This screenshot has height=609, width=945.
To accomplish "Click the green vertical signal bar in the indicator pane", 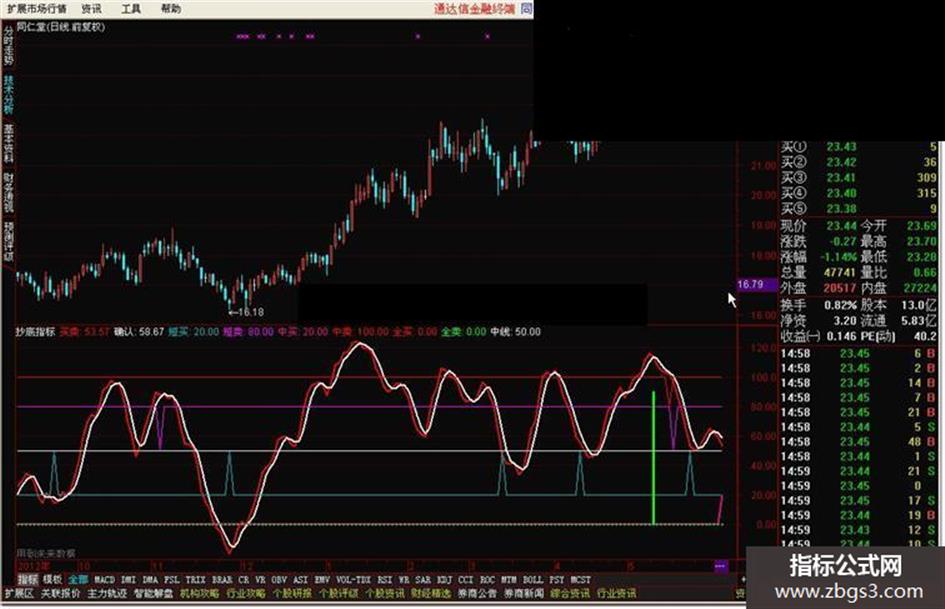I will pos(653,458).
